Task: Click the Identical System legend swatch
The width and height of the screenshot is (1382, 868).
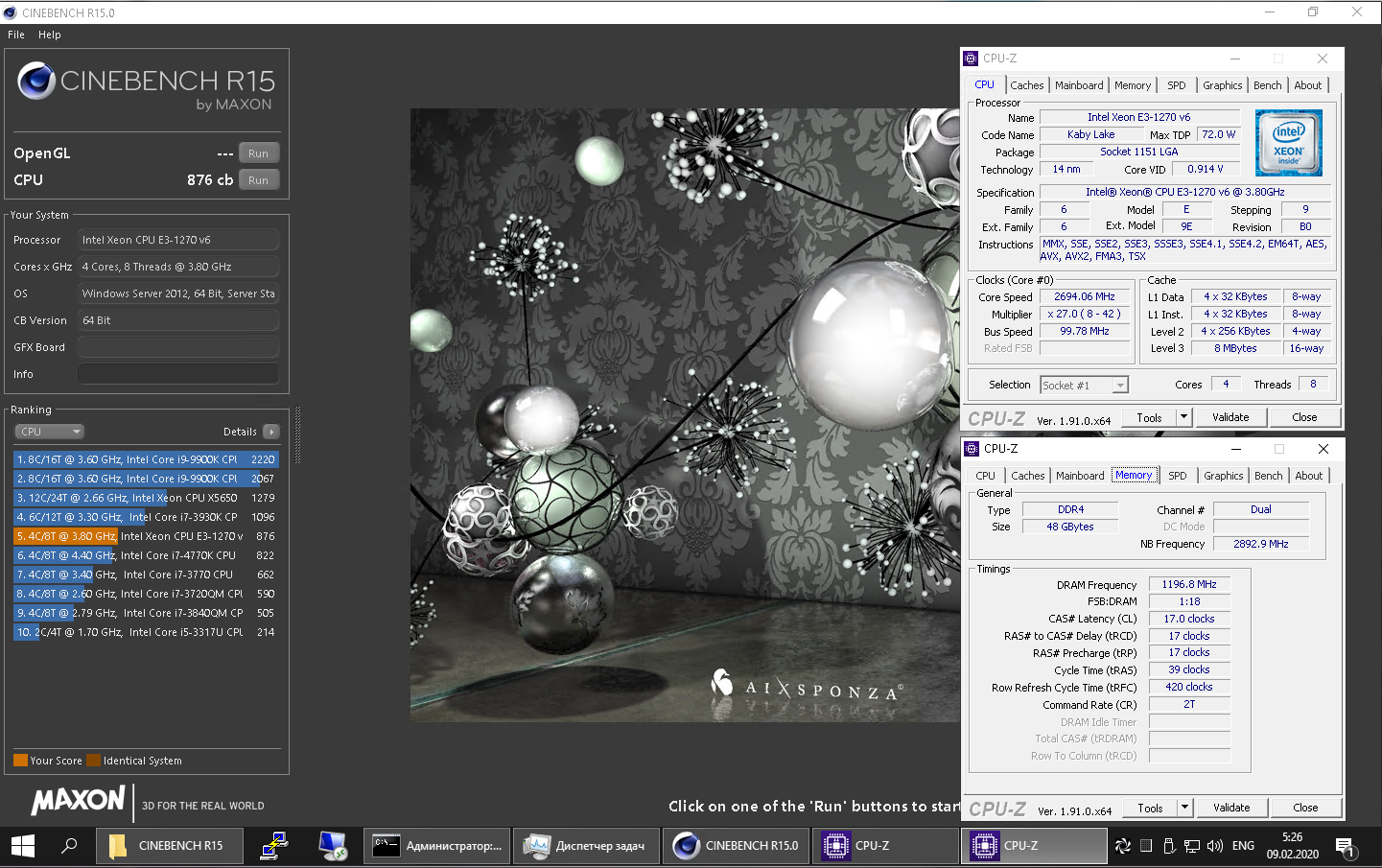Action: [x=93, y=761]
